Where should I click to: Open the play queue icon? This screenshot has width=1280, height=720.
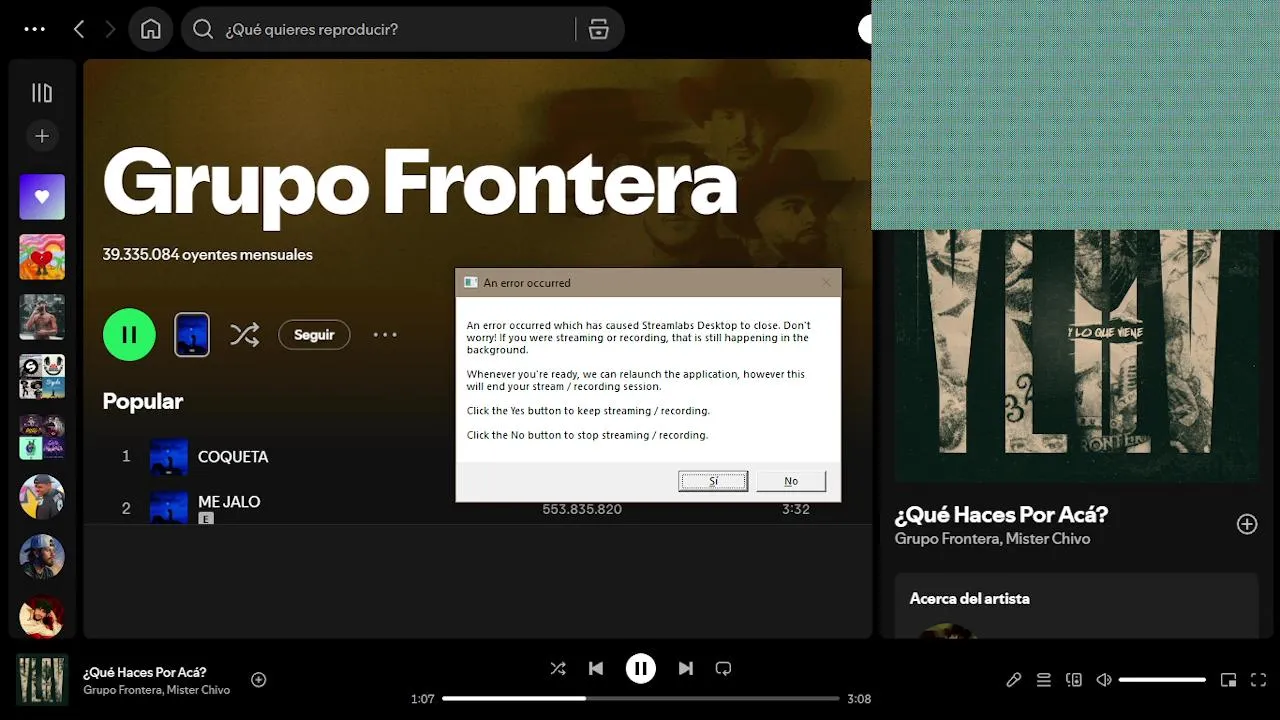click(1044, 680)
